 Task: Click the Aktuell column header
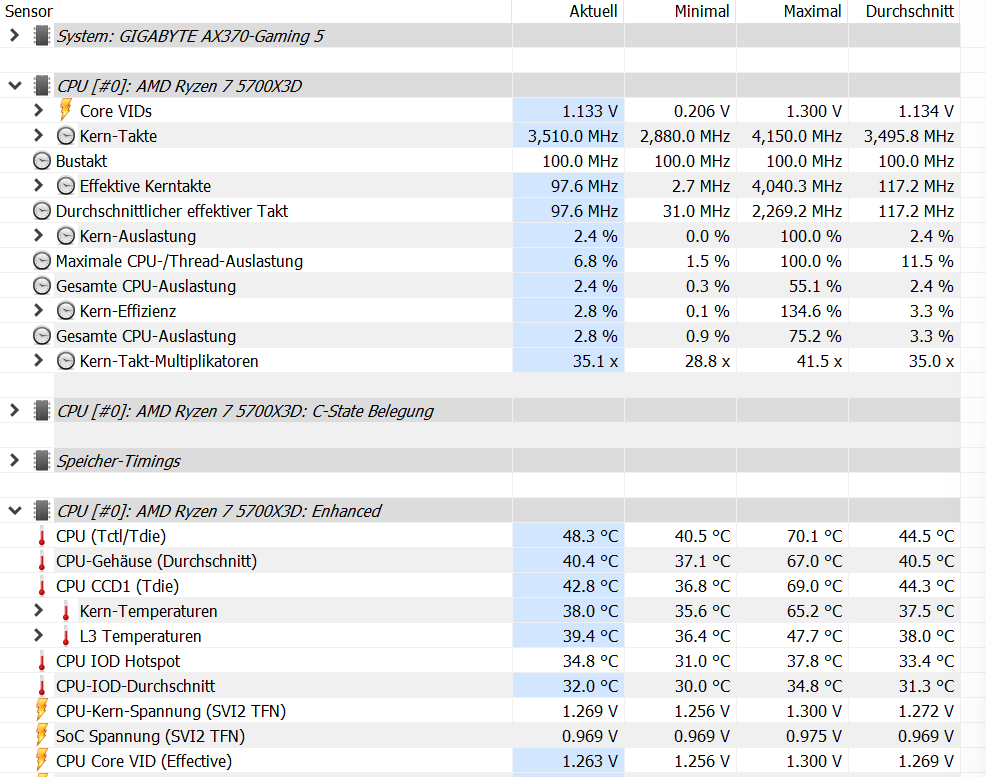[593, 11]
